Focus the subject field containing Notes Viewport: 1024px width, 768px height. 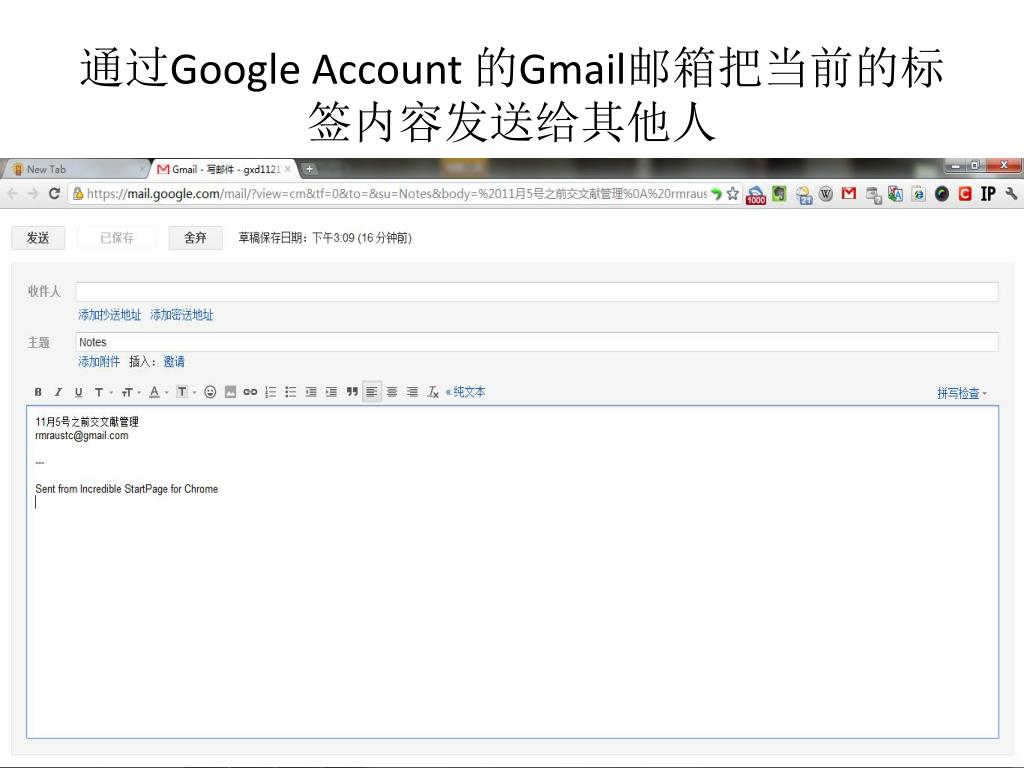(x=537, y=342)
